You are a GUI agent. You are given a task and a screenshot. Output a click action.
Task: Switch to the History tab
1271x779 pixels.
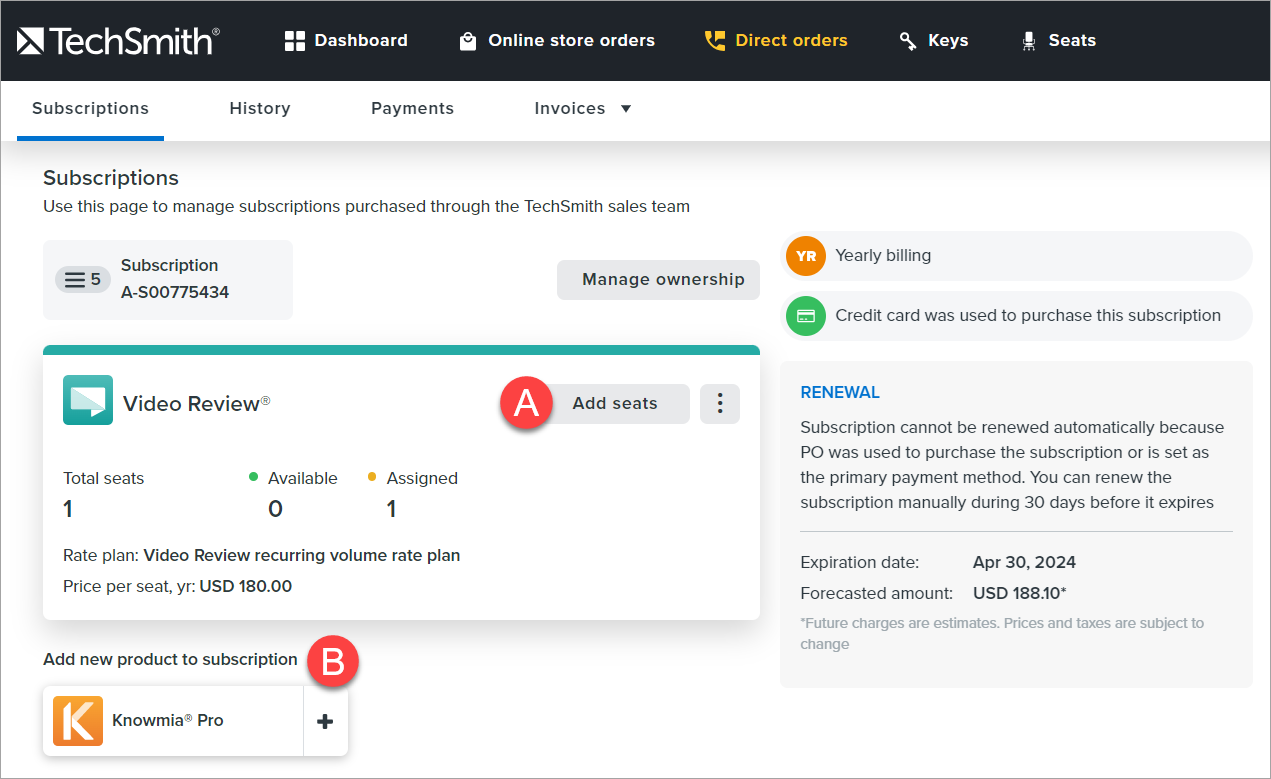click(259, 108)
